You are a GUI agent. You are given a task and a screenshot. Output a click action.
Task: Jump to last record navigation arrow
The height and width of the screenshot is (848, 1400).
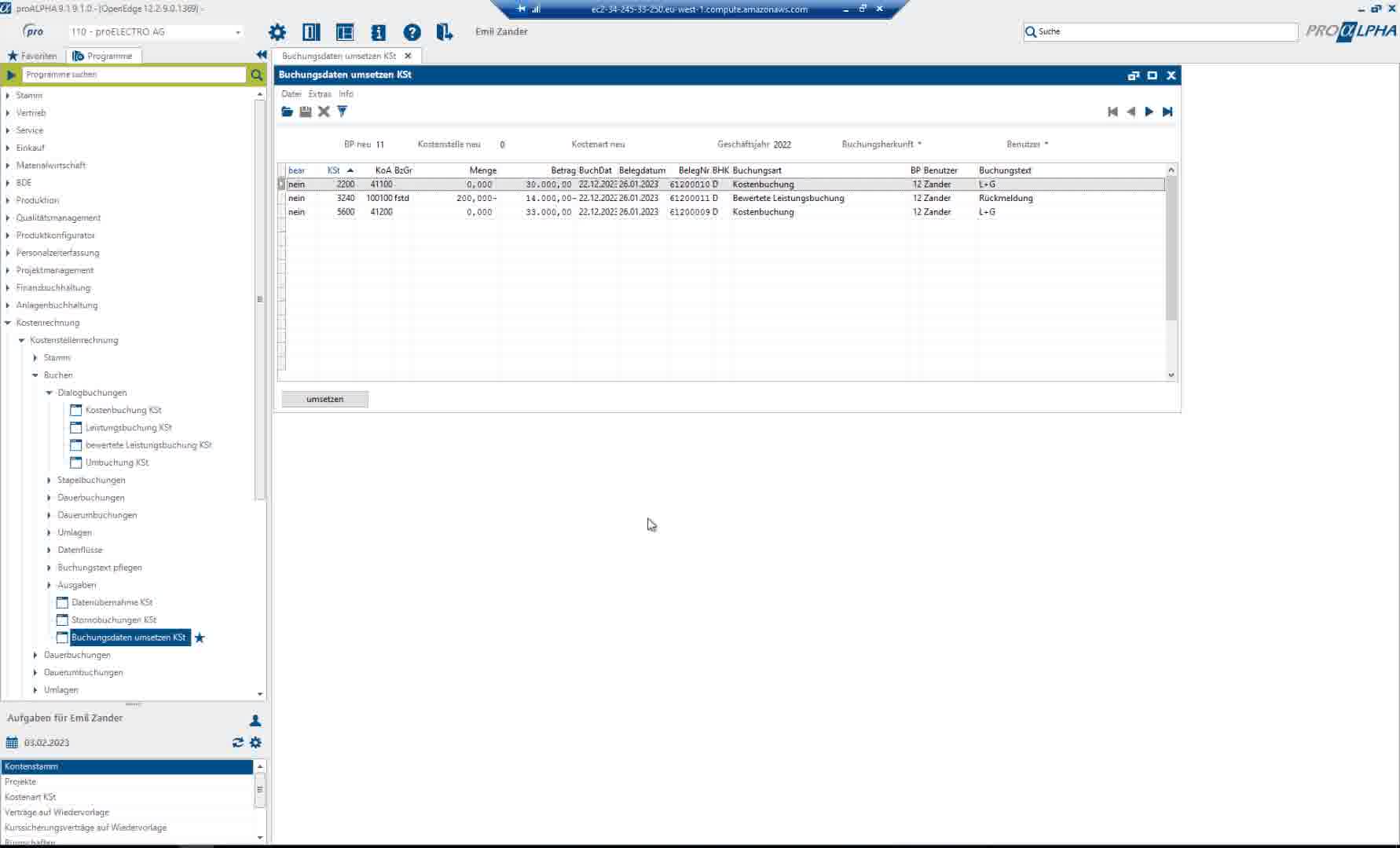tap(1167, 111)
